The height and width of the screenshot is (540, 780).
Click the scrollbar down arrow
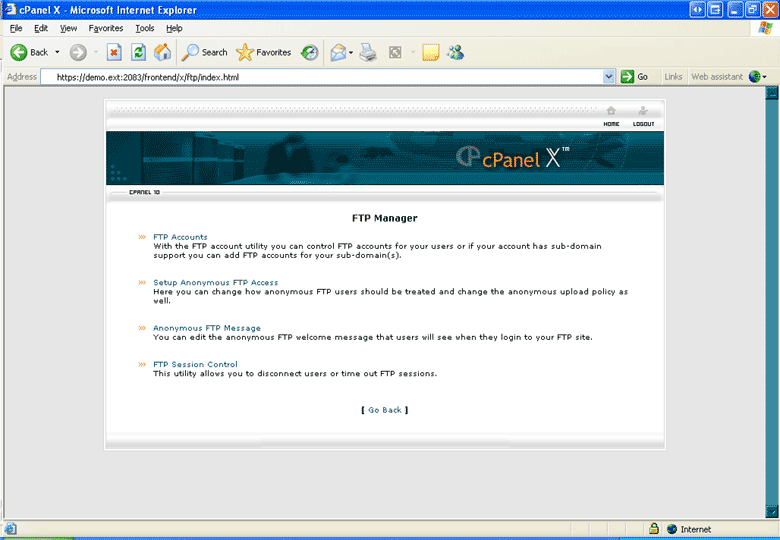(x=772, y=512)
